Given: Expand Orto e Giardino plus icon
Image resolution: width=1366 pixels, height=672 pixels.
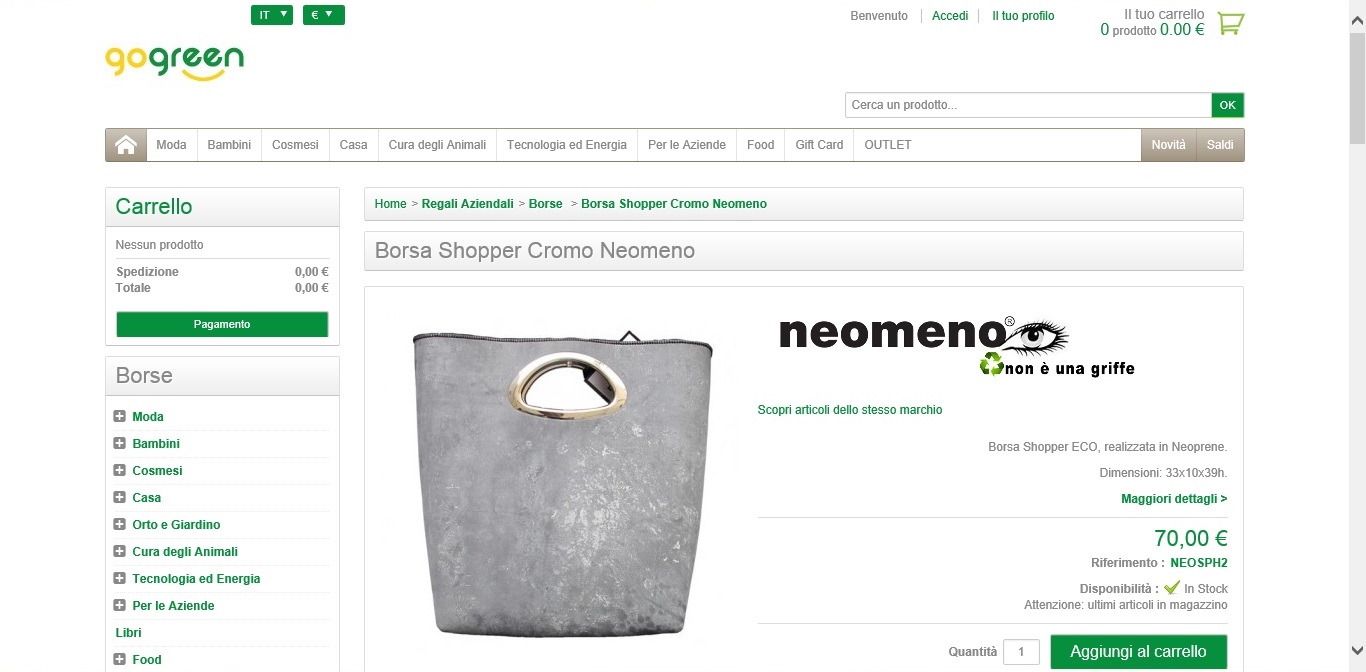Looking at the screenshot, I should pos(120,524).
